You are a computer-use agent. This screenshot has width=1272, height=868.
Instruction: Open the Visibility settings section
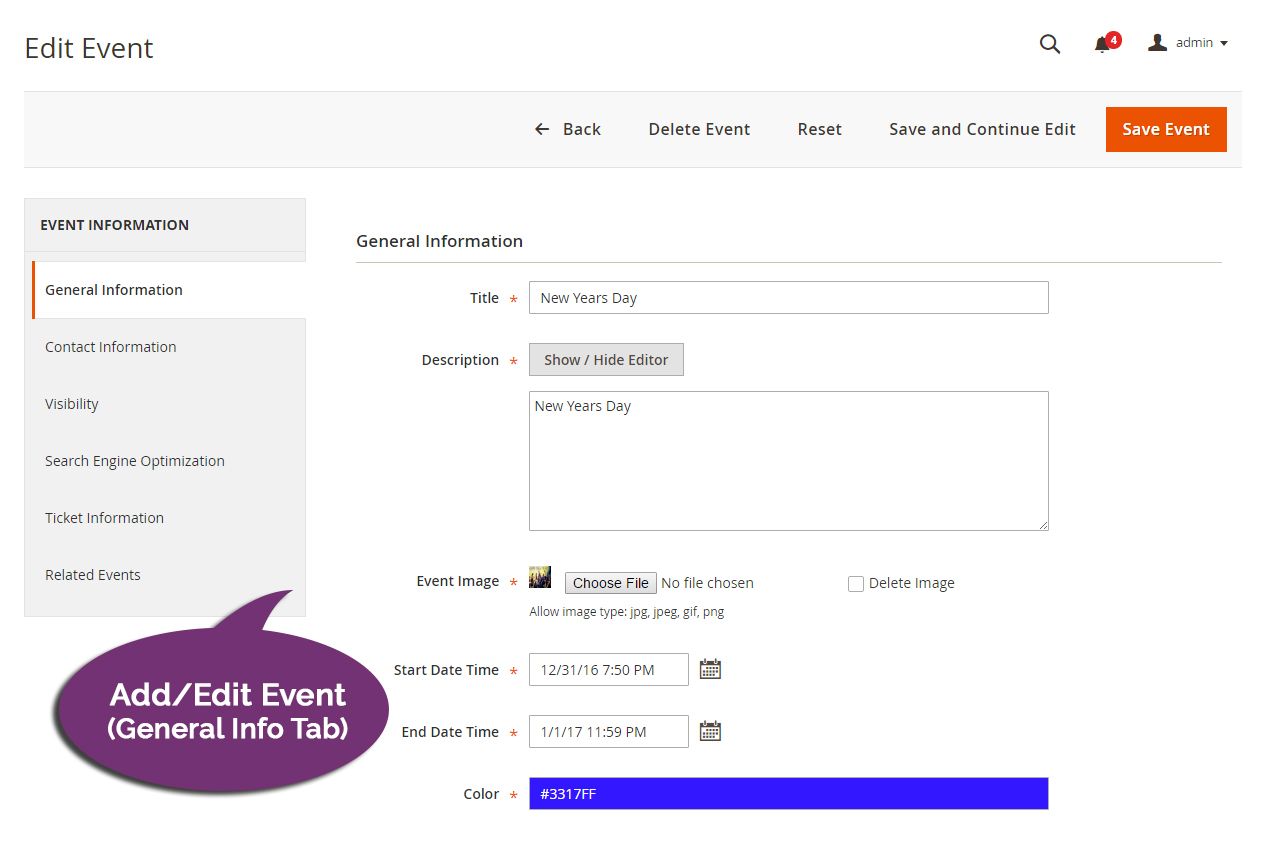click(72, 404)
